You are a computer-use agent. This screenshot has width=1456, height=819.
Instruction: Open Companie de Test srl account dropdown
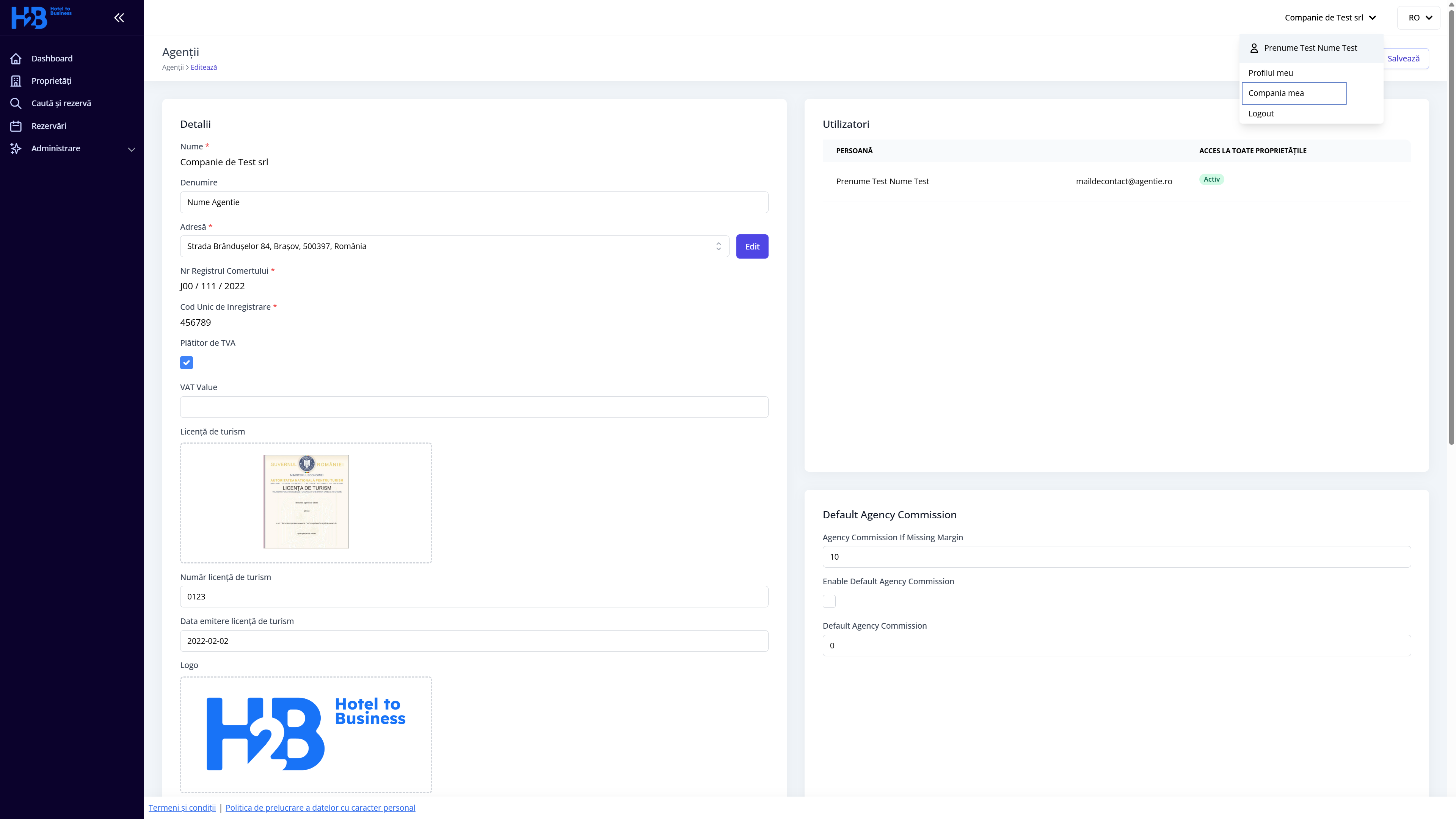[x=1330, y=18]
